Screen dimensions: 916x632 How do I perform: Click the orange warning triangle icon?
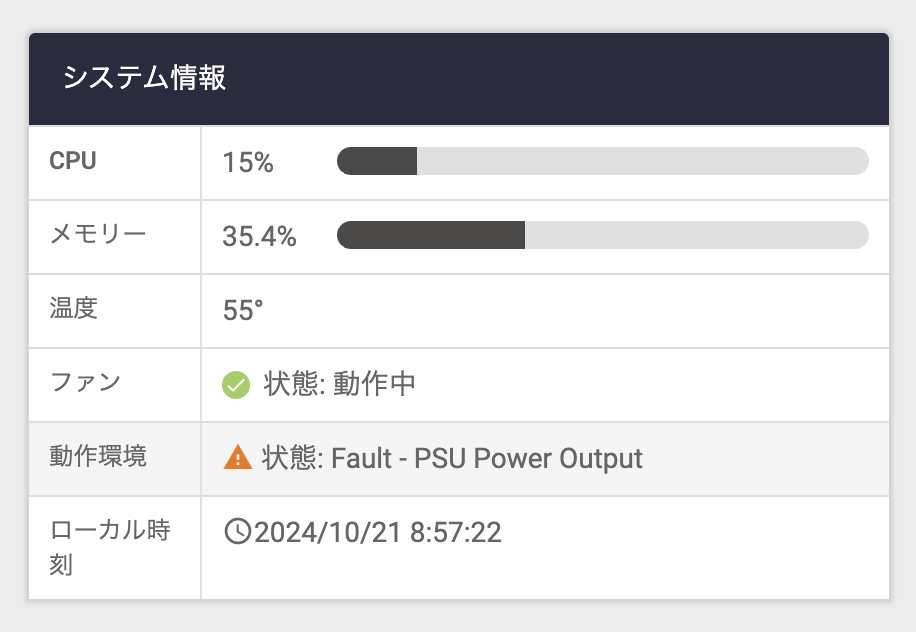(x=237, y=458)
